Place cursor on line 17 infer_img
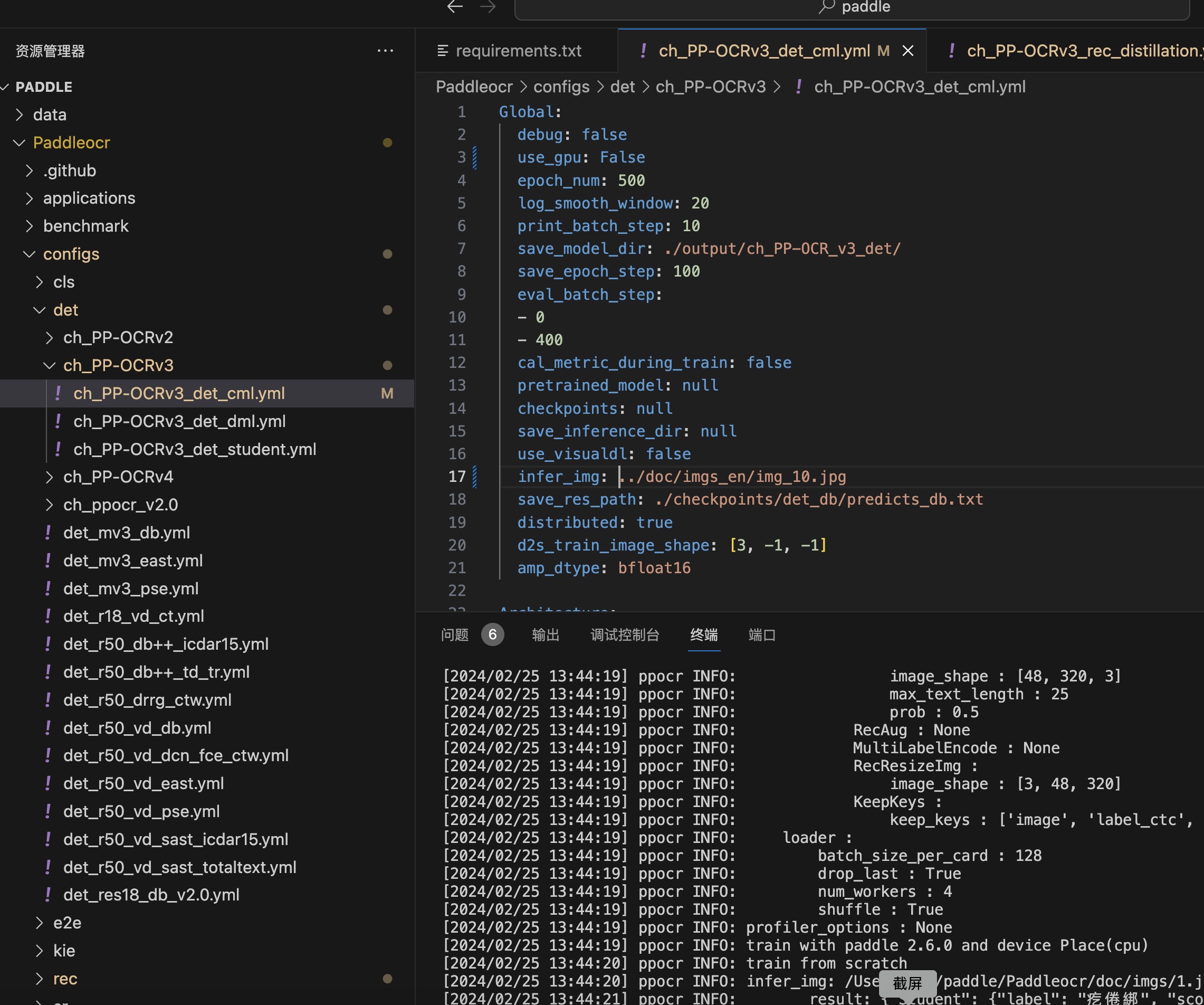Viewport: 1204px width, 1005px height. point(681,477)
